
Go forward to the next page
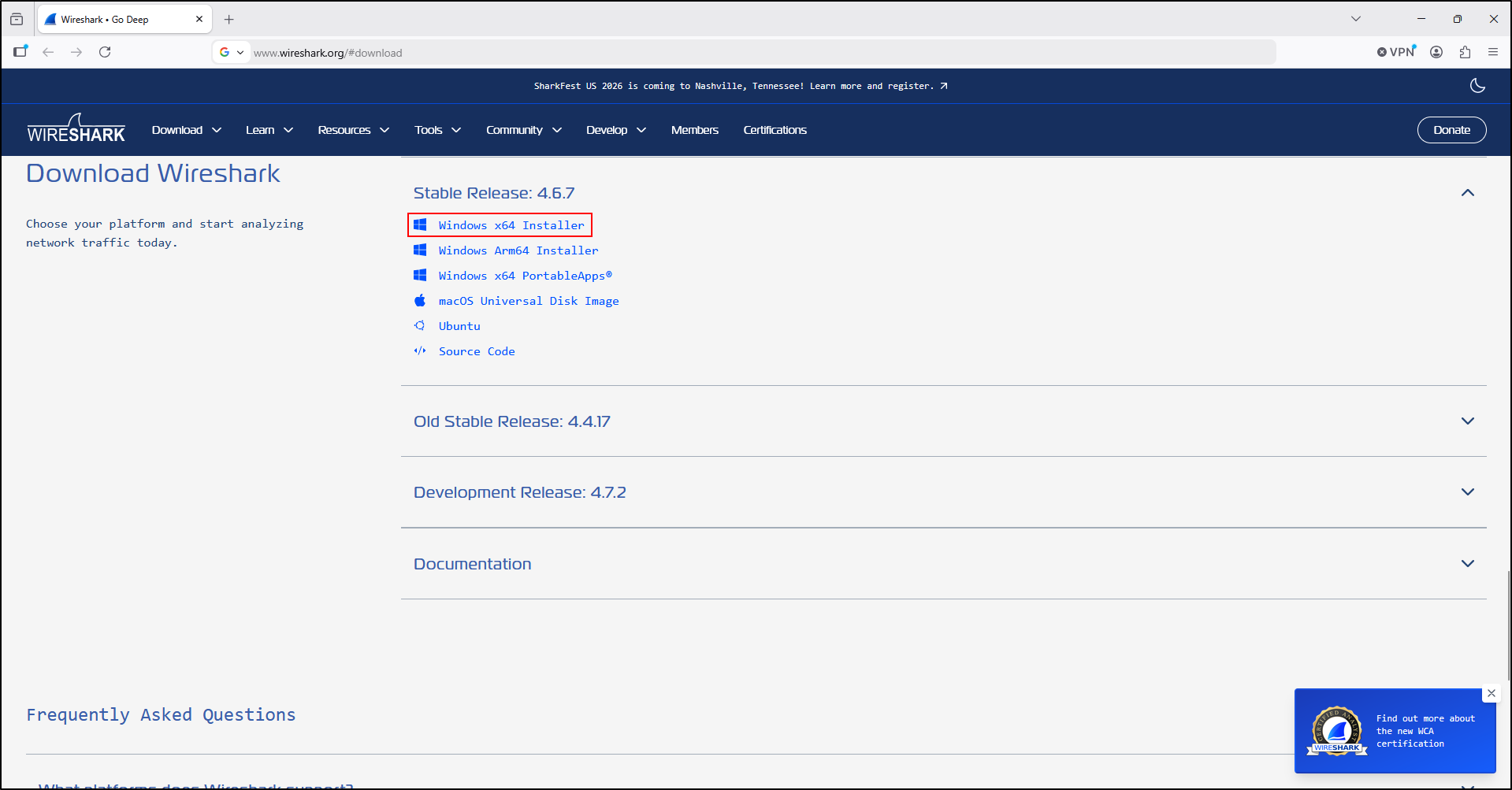[x=76, y=52]
